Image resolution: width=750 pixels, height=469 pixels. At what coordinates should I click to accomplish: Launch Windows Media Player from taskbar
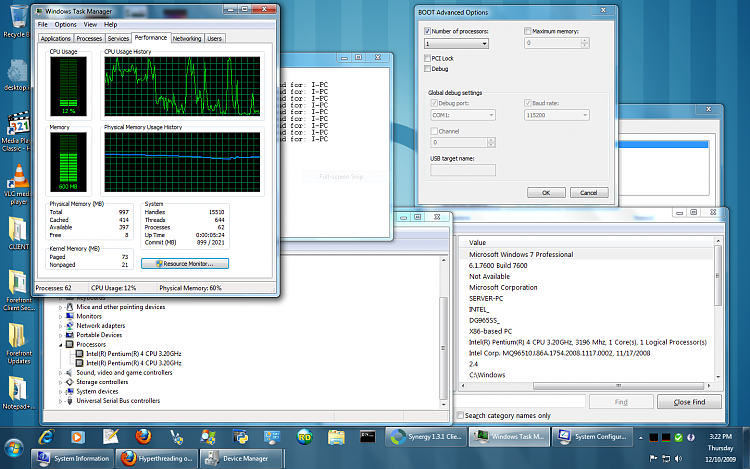pos(78,437)
